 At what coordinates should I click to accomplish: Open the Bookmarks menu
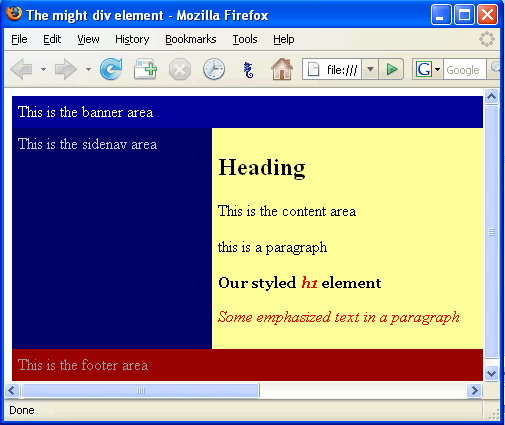point(191,39)
